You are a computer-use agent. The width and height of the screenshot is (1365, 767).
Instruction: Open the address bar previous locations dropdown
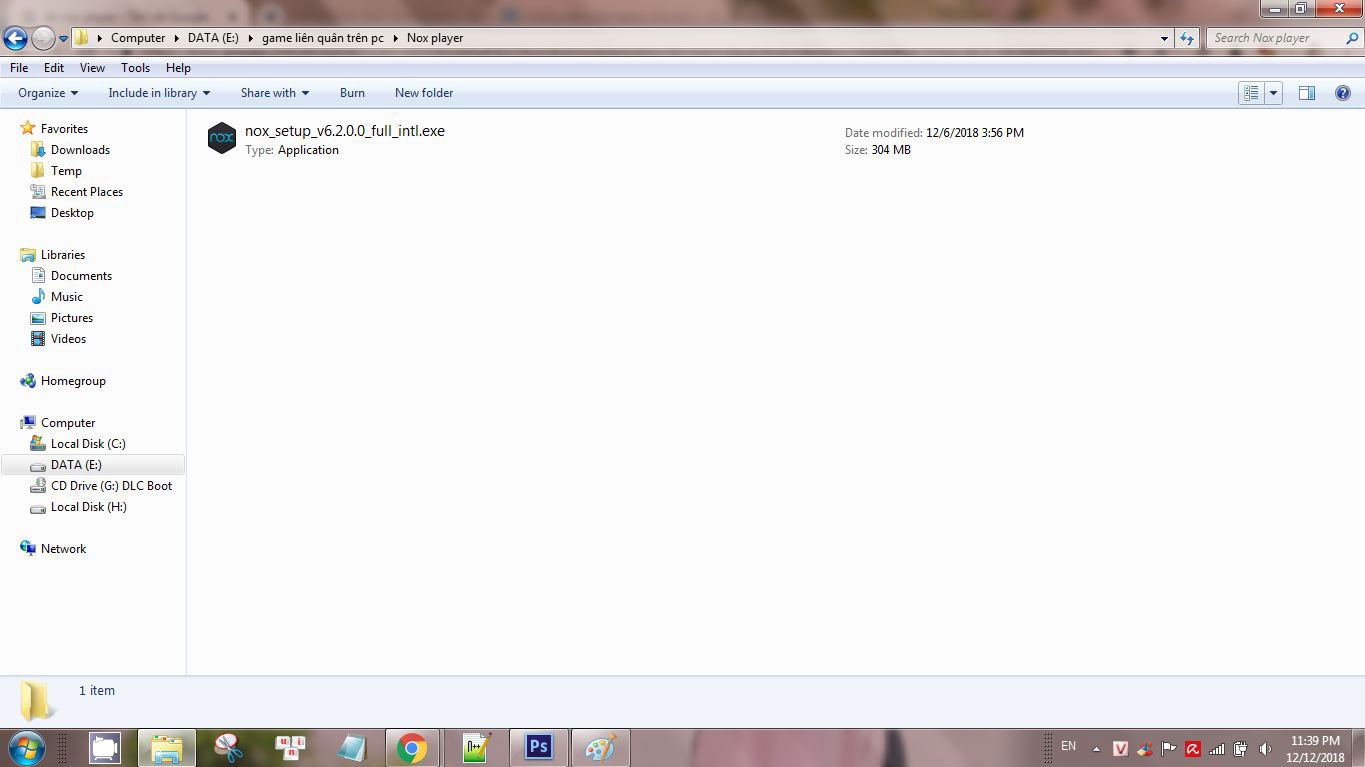coord(1164,38)
